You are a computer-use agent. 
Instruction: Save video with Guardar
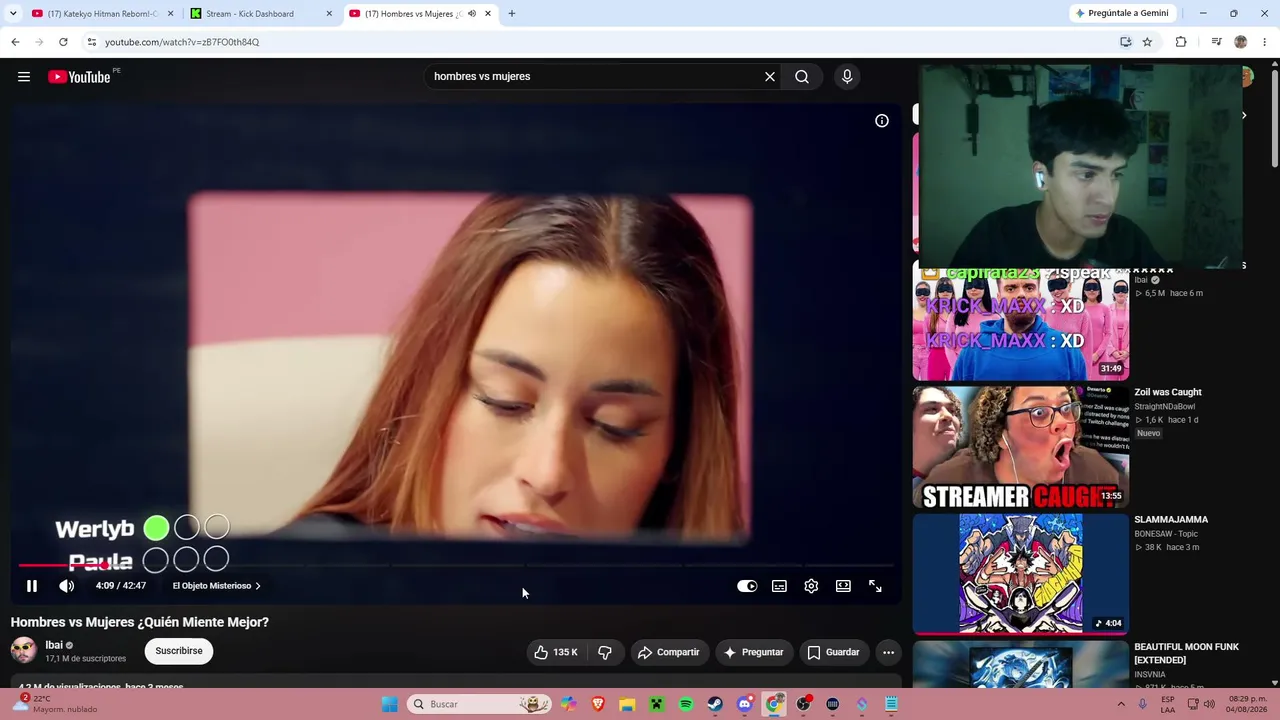click(833, 652)
